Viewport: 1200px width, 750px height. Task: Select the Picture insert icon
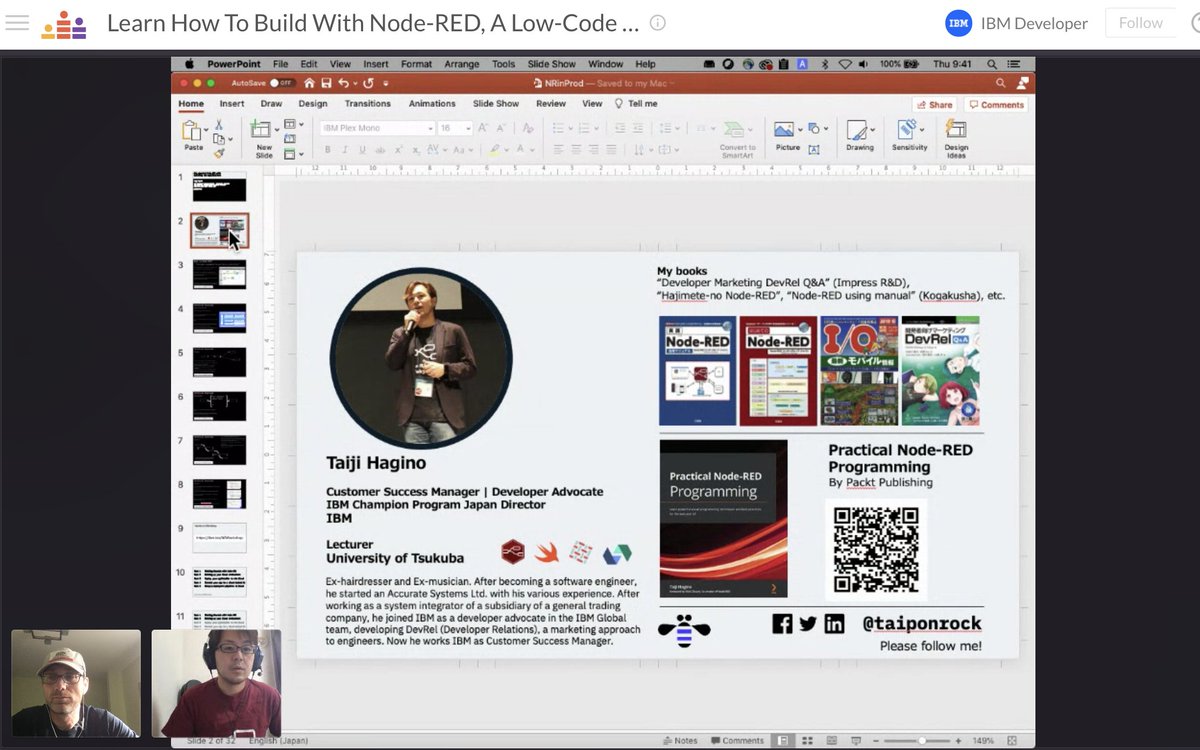[783, 128]
